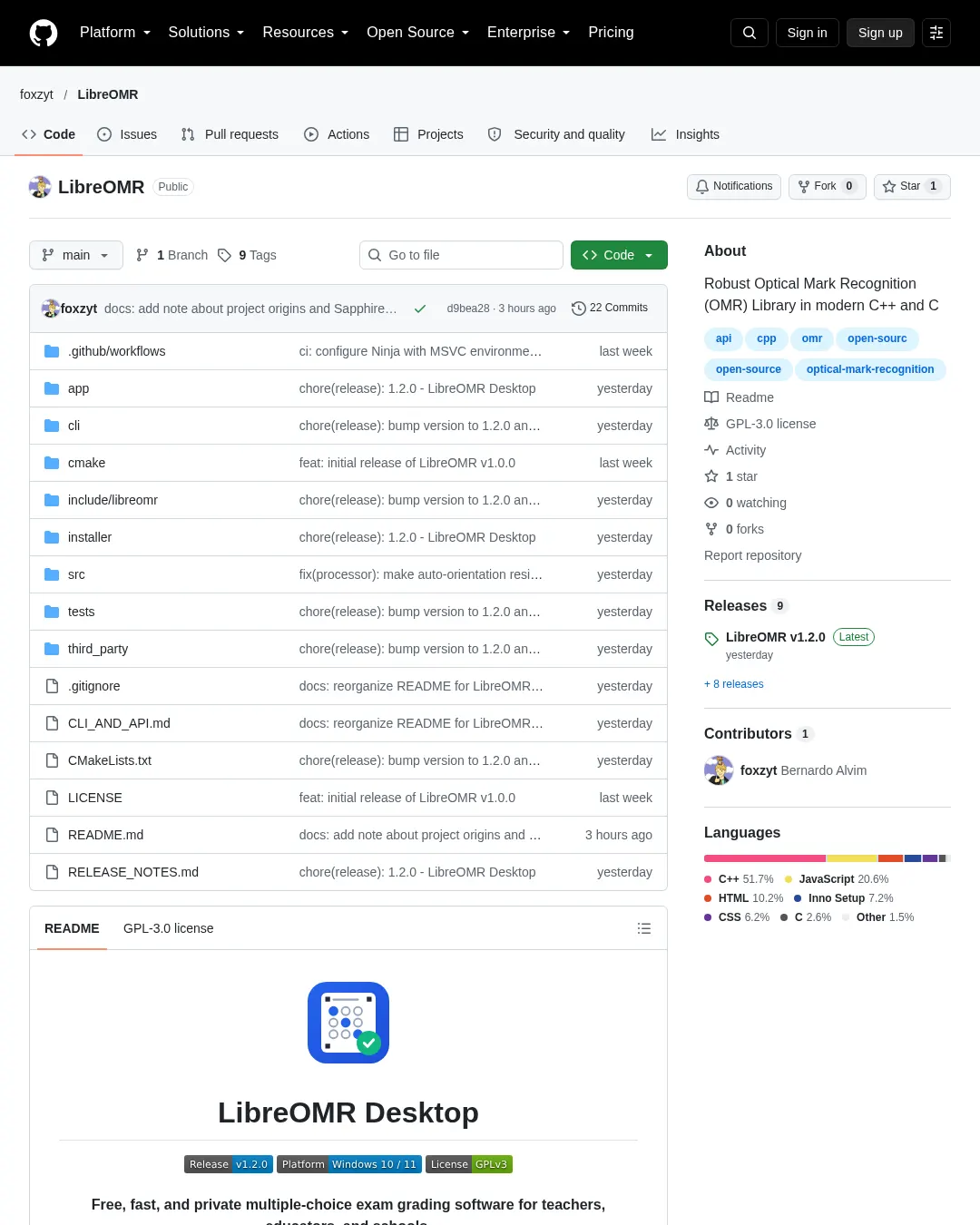The width and height of the screenshot is (980, 1225).
Task: Click the Sign up button
Action: point(880,33)
